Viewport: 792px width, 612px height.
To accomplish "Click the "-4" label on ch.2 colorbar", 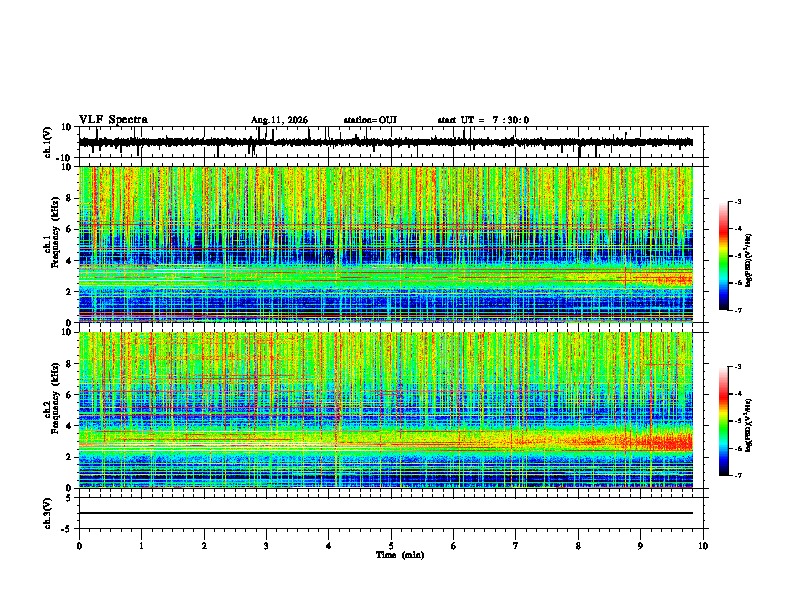I will click(737, 394).
